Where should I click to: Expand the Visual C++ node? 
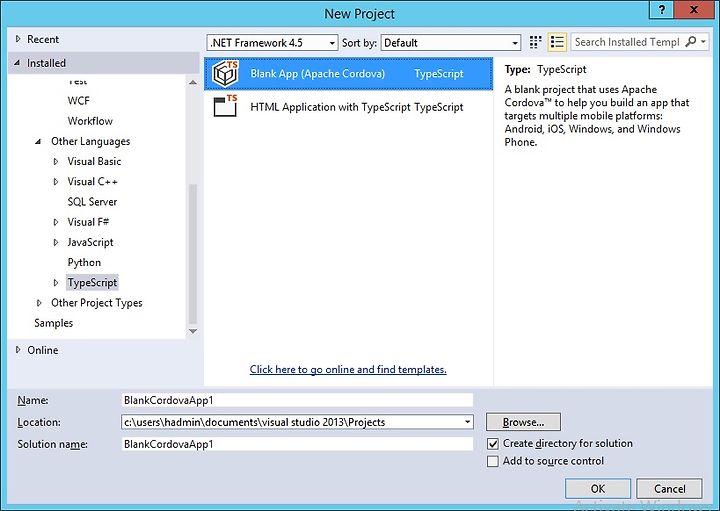[56, 182]
